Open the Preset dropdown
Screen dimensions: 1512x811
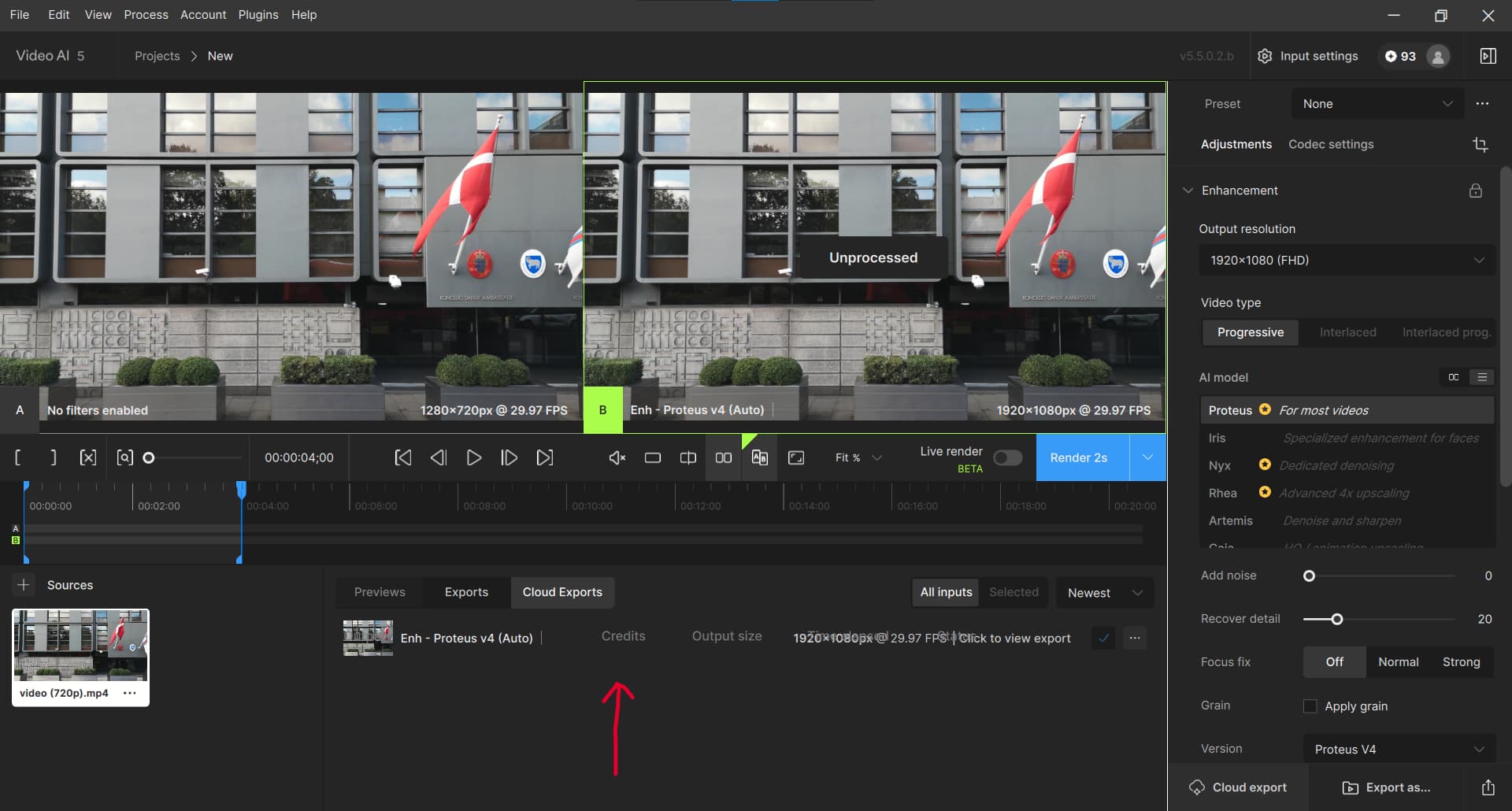1377,104
